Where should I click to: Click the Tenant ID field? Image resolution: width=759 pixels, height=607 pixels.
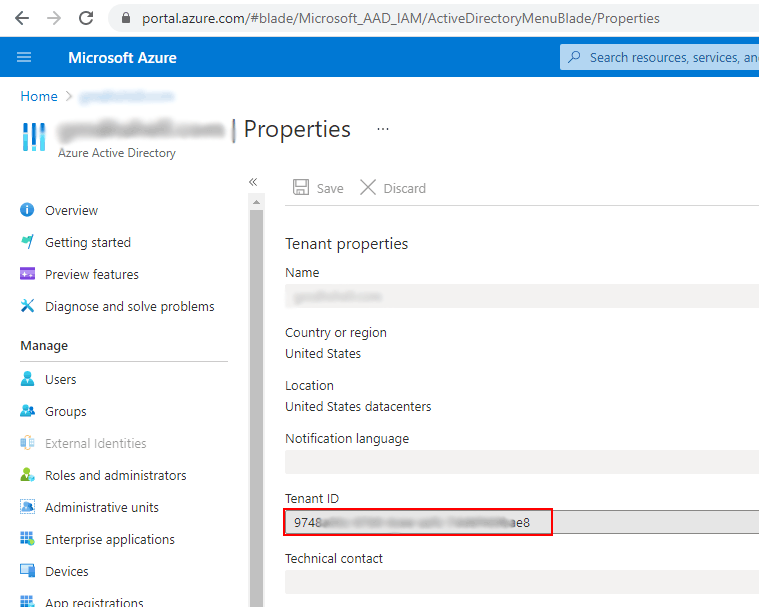click(418, 523)
